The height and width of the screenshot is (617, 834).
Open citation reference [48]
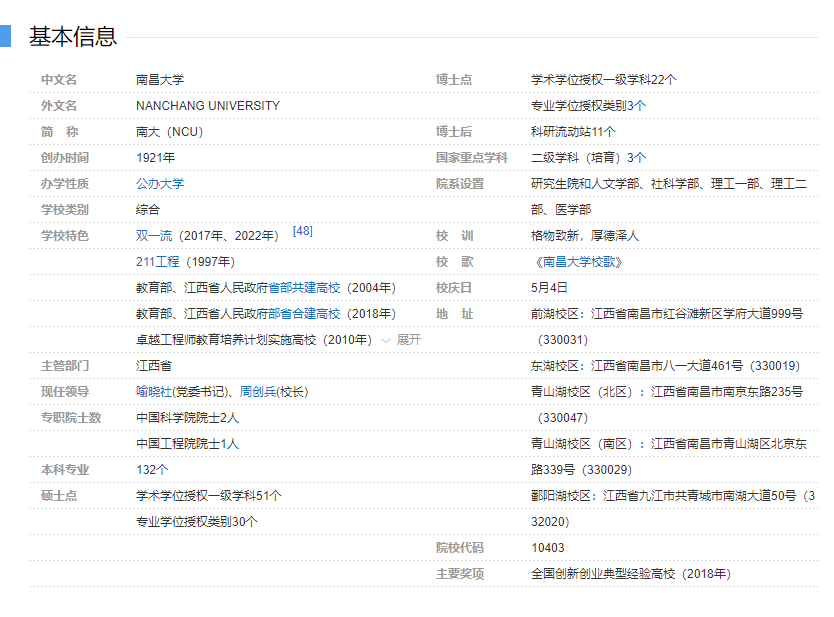[302, 231]
